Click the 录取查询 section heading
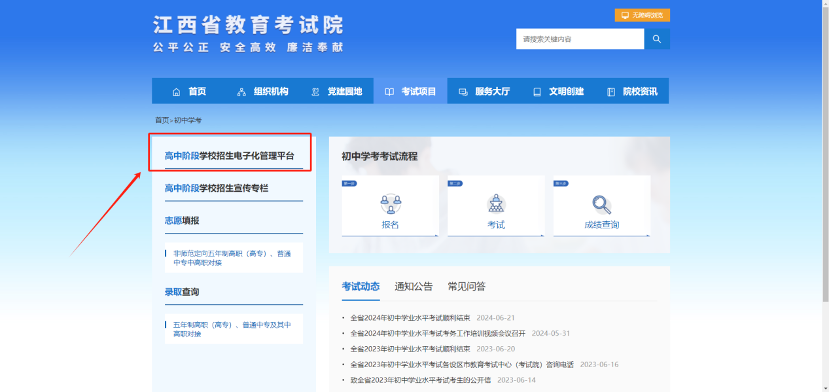The height and width of the screenshot is (392, 830). 182,292
